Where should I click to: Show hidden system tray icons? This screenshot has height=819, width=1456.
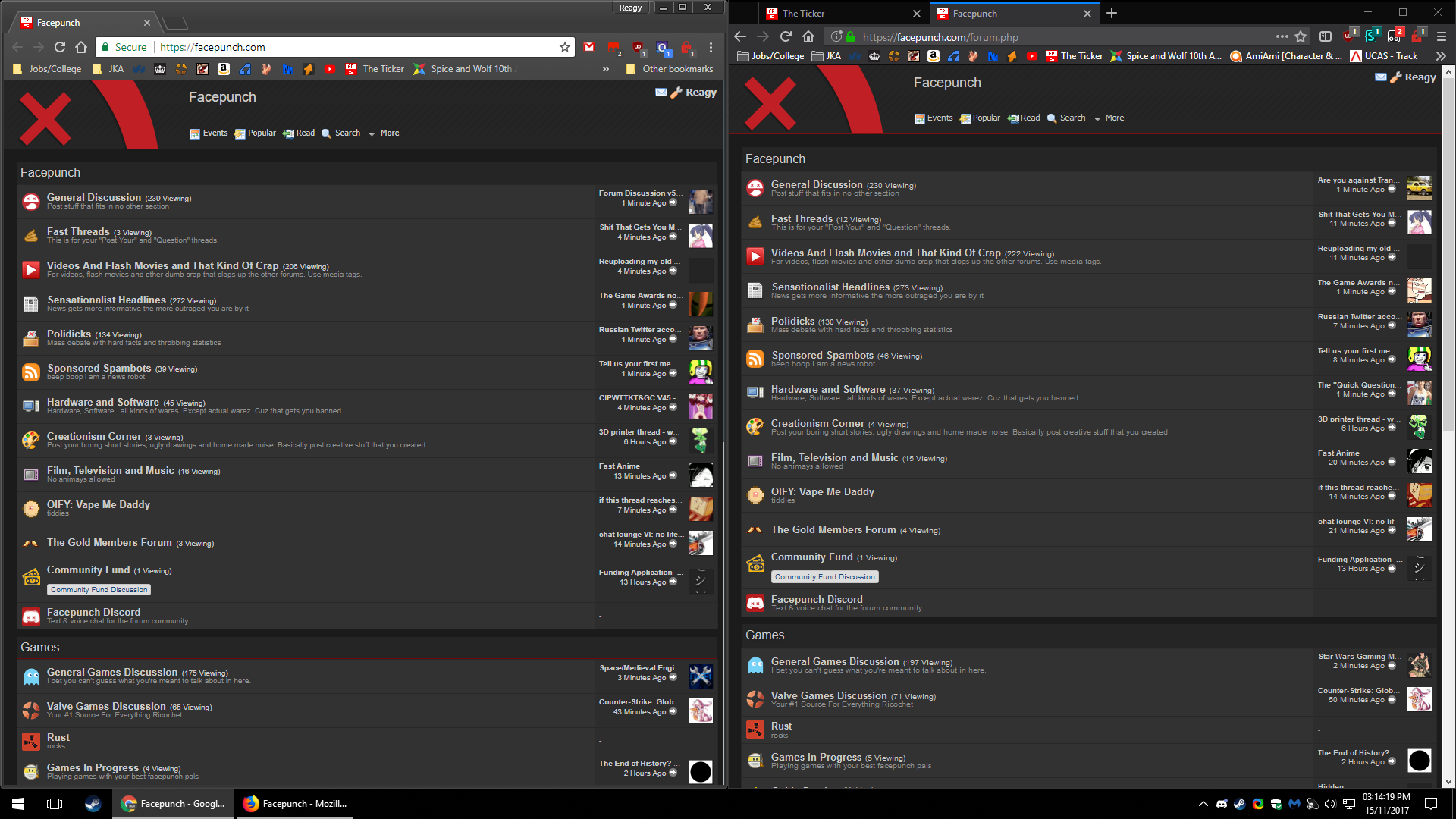click(x=1203, y=804)
